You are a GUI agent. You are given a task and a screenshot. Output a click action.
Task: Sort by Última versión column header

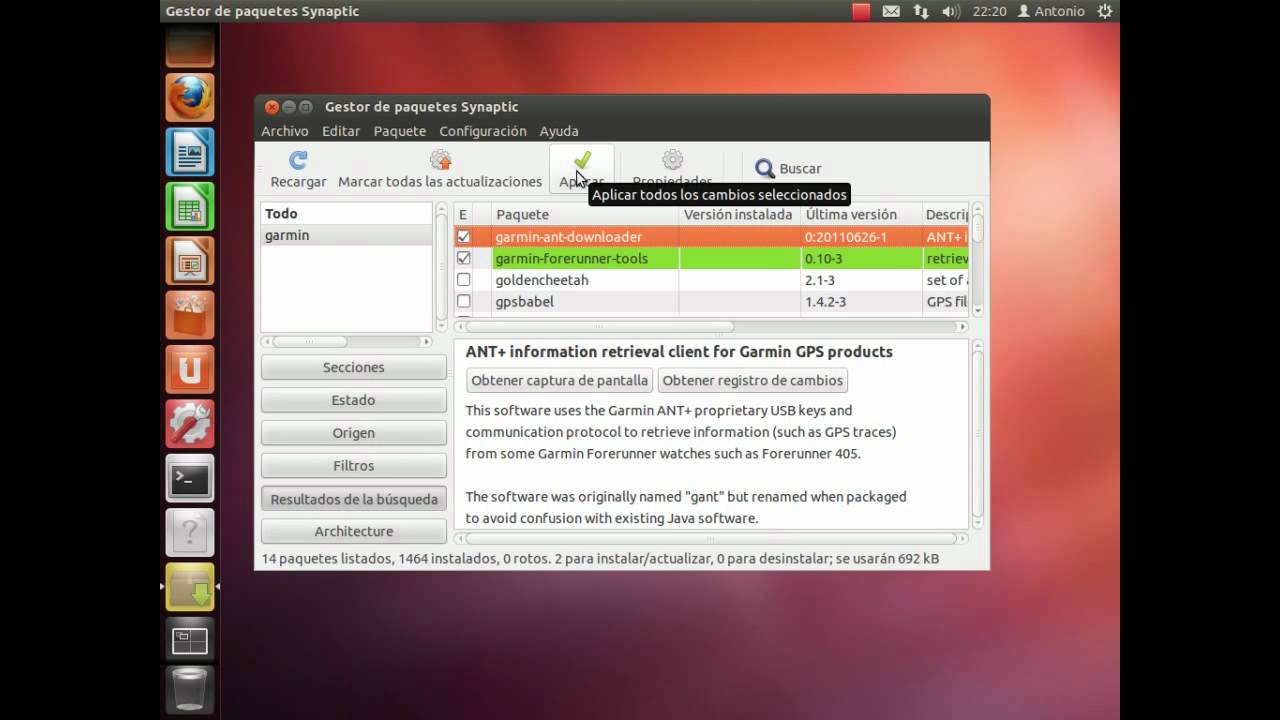[x=861, y=214]
